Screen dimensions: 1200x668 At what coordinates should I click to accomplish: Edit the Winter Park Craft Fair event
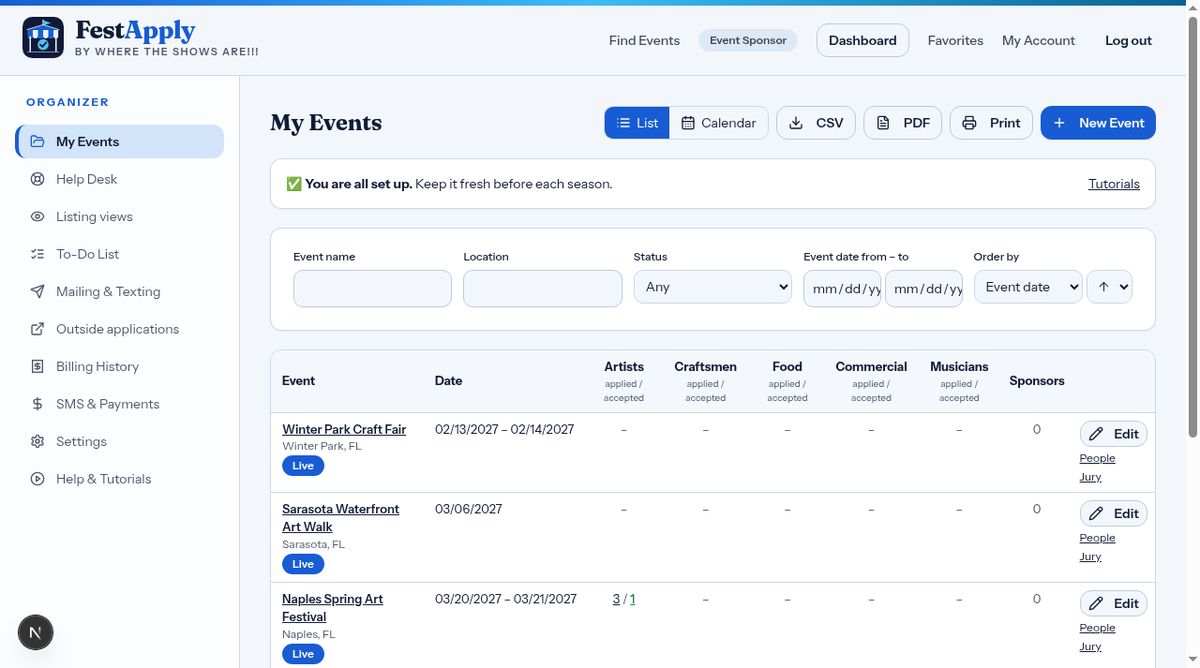1113,434
